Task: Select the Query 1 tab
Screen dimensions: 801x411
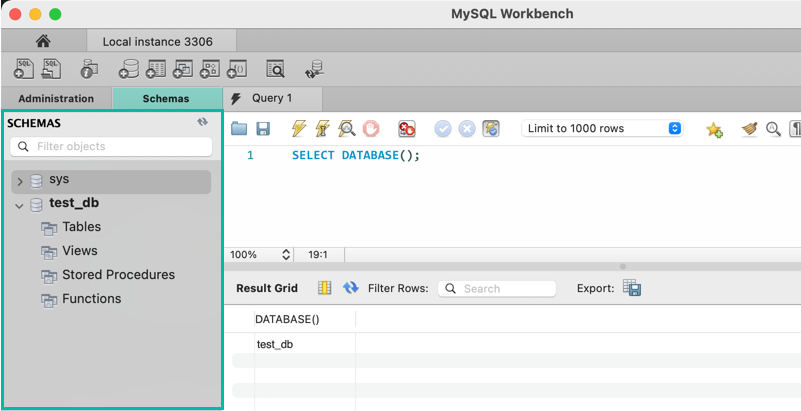Action: (271, 99)
